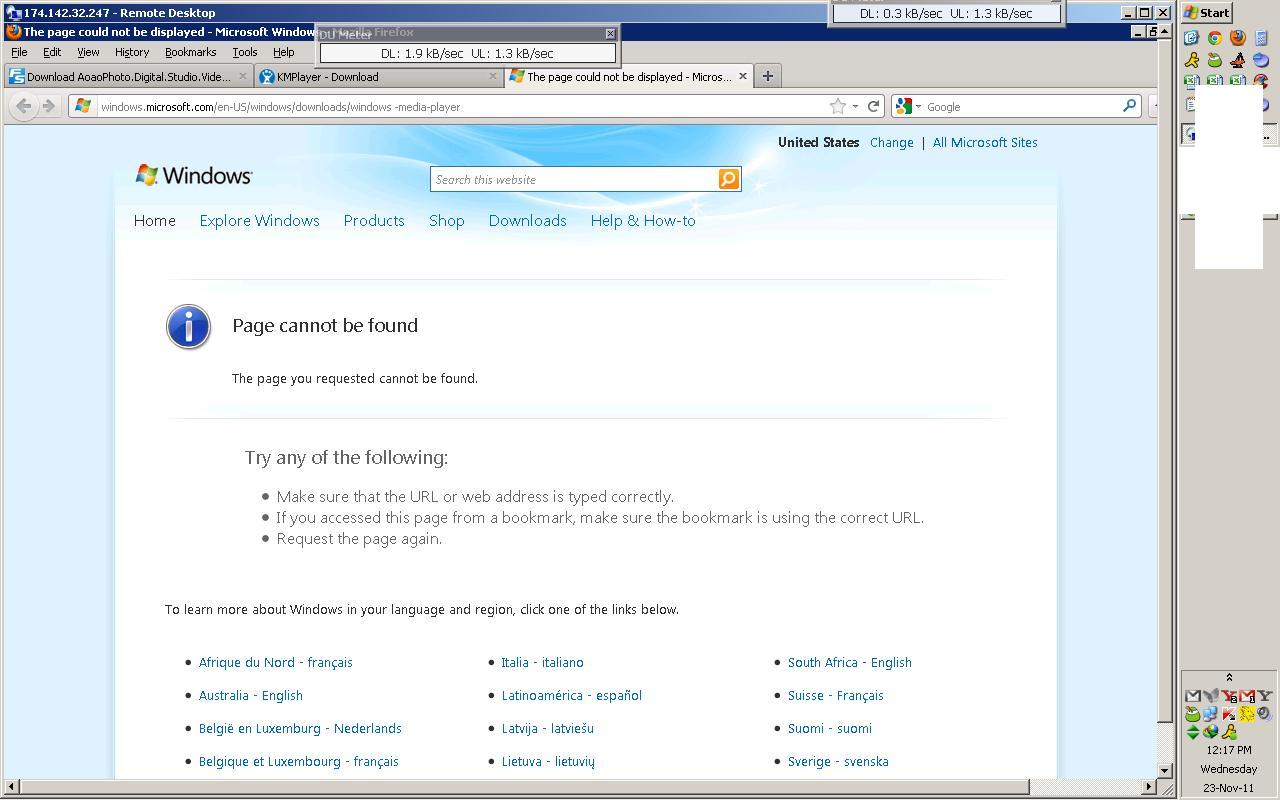Click the Start button
This screenshot has width=1280, height=800.
[x=1208, y=13]
